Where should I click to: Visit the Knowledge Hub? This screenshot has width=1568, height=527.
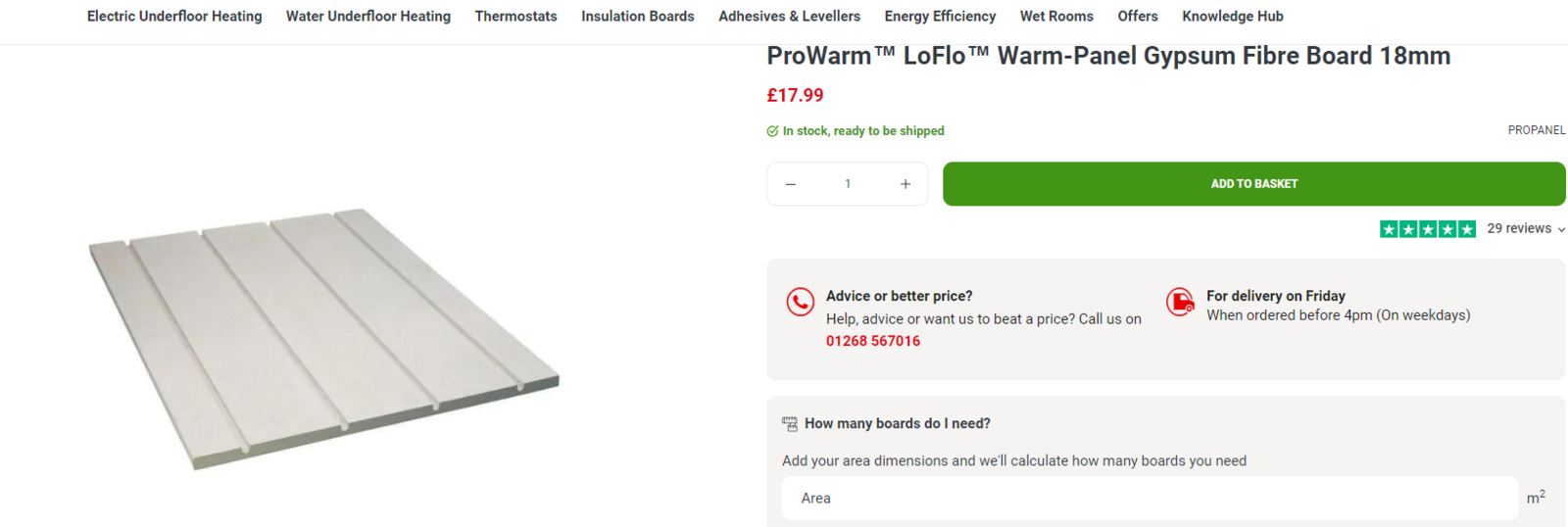[1232, 17]
